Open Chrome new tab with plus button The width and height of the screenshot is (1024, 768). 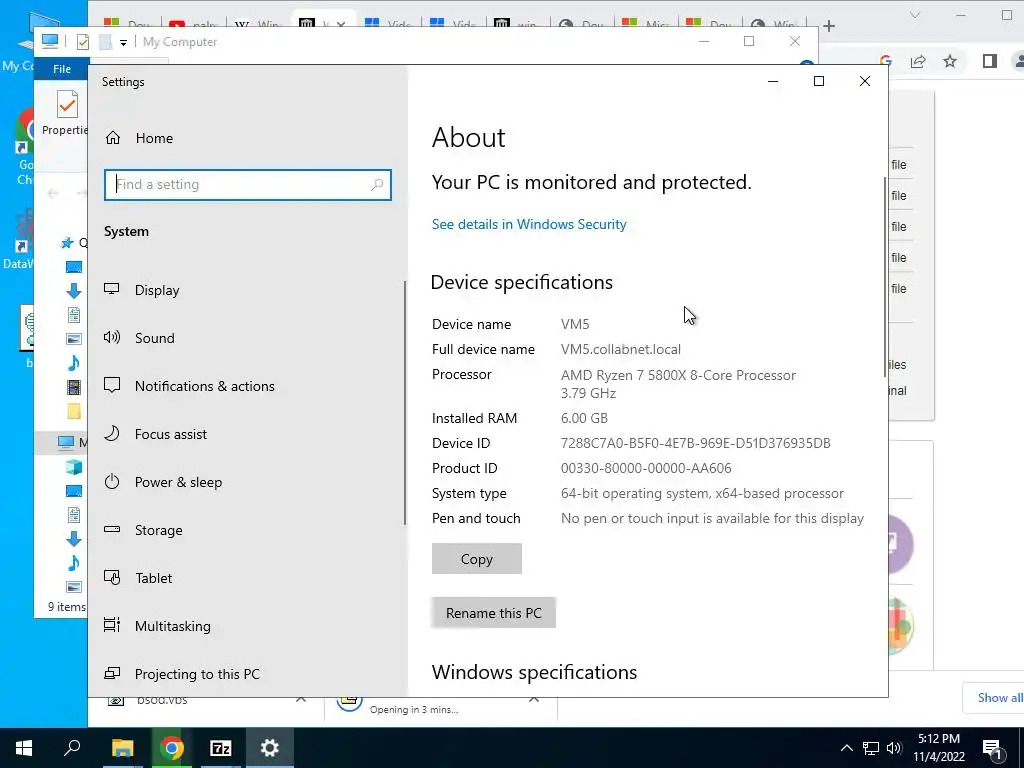(829, 26)
